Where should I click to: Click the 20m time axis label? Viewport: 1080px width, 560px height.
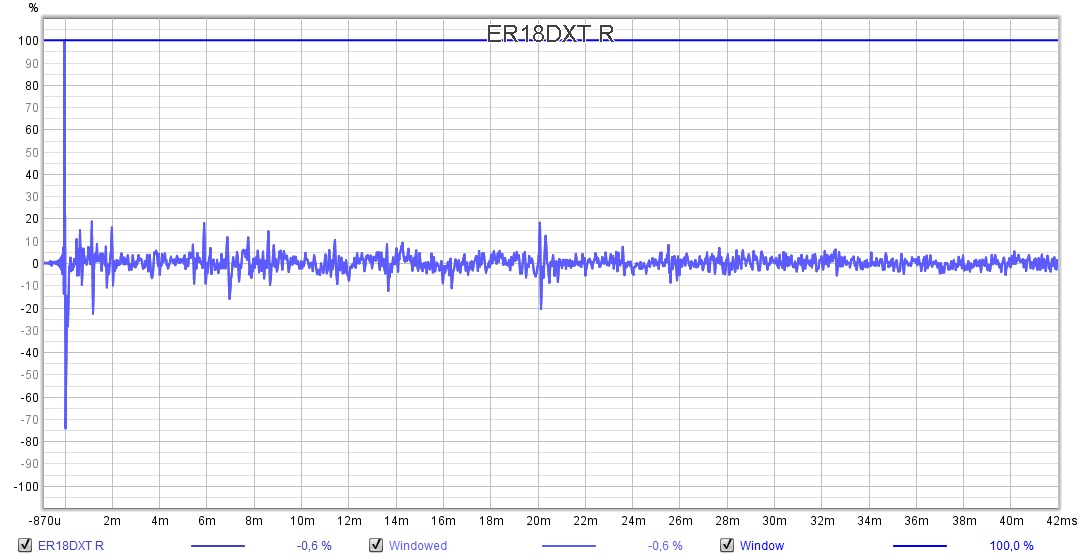click(x=538, y=521)
